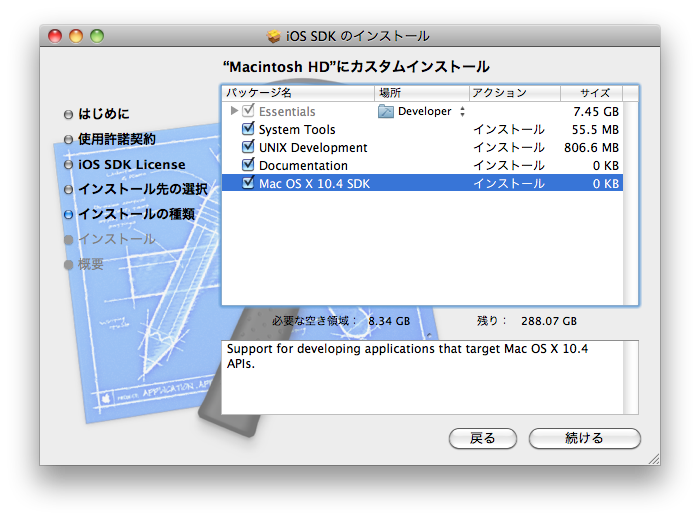The height and width of the screenshot is (520, 700).
Task: Click the パッケージ名 column header
Action: tap(298, 93)
